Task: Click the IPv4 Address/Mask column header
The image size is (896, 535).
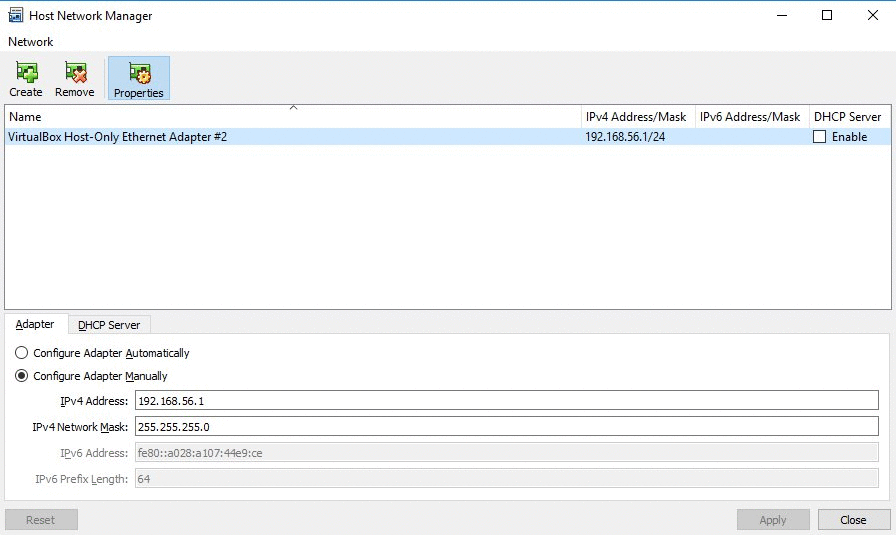Action: (x=638, y=117)
